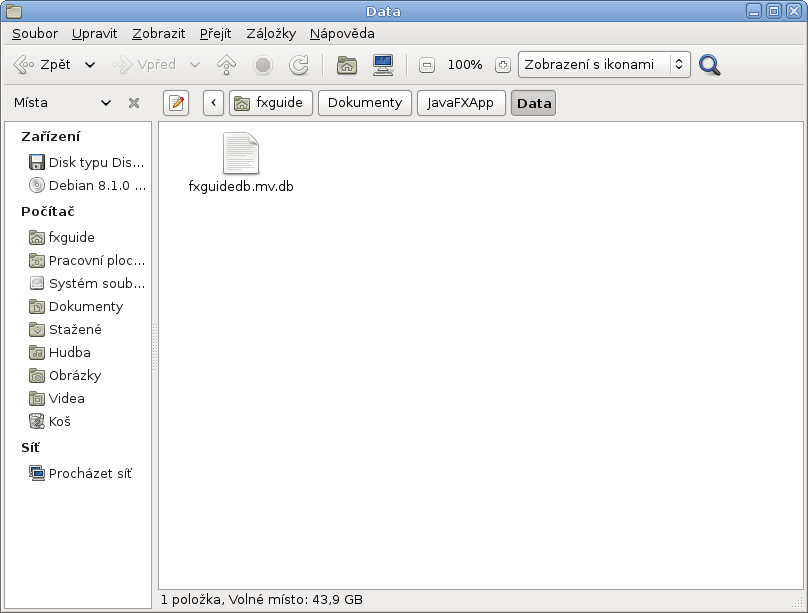808x613 pixels.
Task: Toggle the location path edit field
Action: [x=176, y=102]
